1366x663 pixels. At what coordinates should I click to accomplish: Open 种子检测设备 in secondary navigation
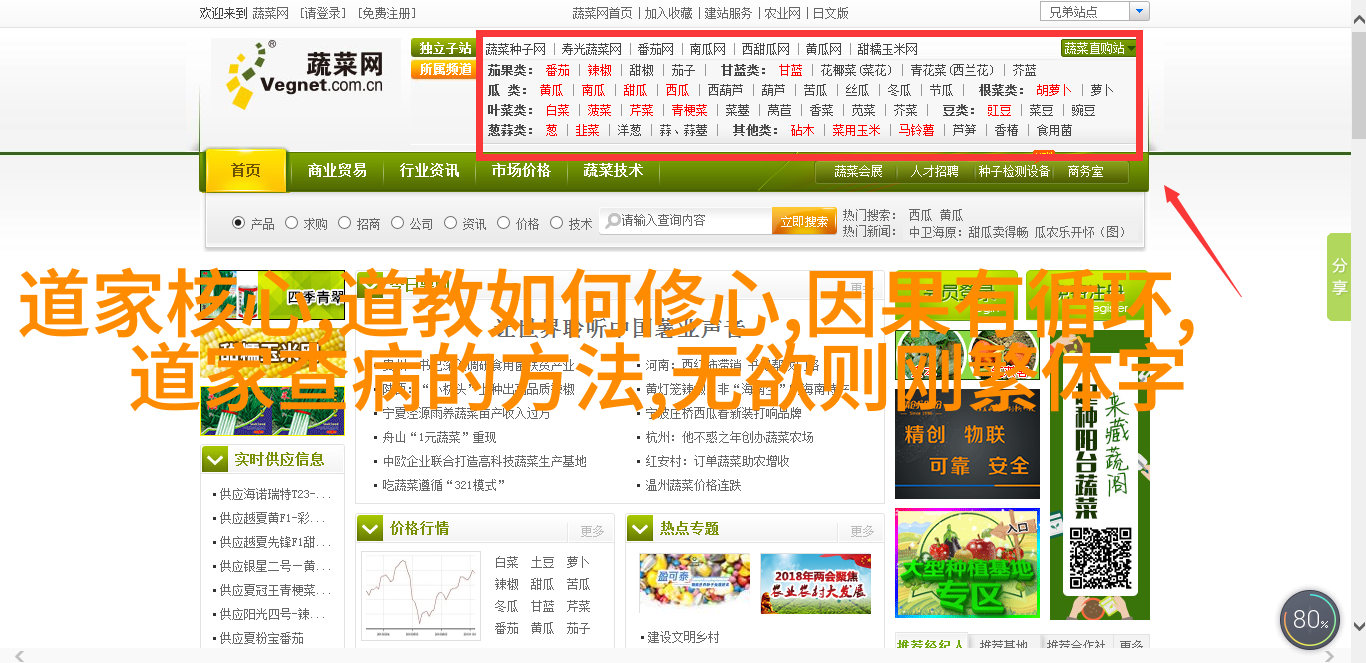coord(1014,172)
